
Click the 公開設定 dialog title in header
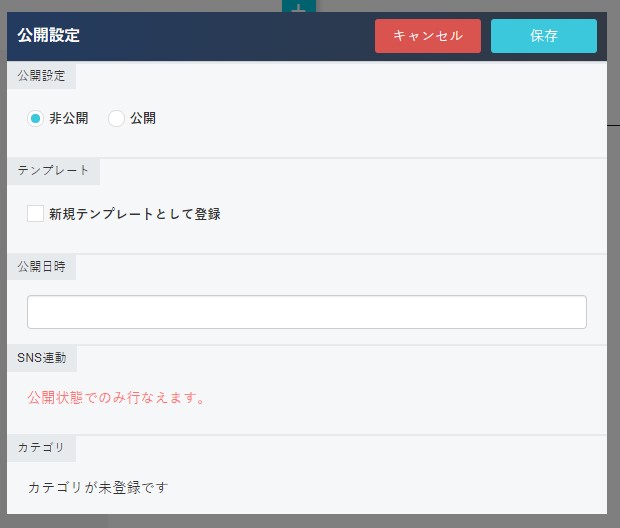(x=48, y=35)
